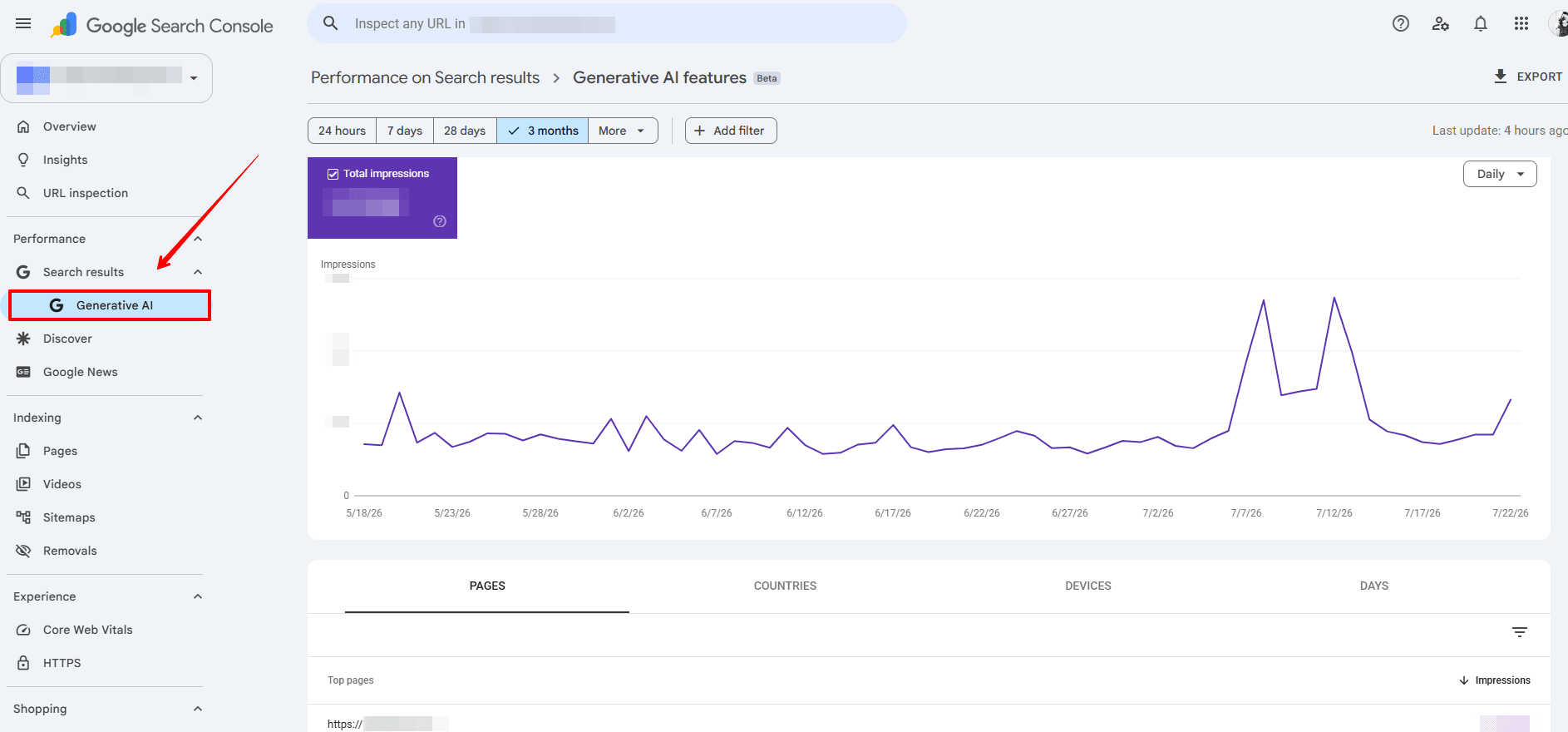
Task: Click the search magnifier icon
Action: pyautogui.click(x=330, y=23)
